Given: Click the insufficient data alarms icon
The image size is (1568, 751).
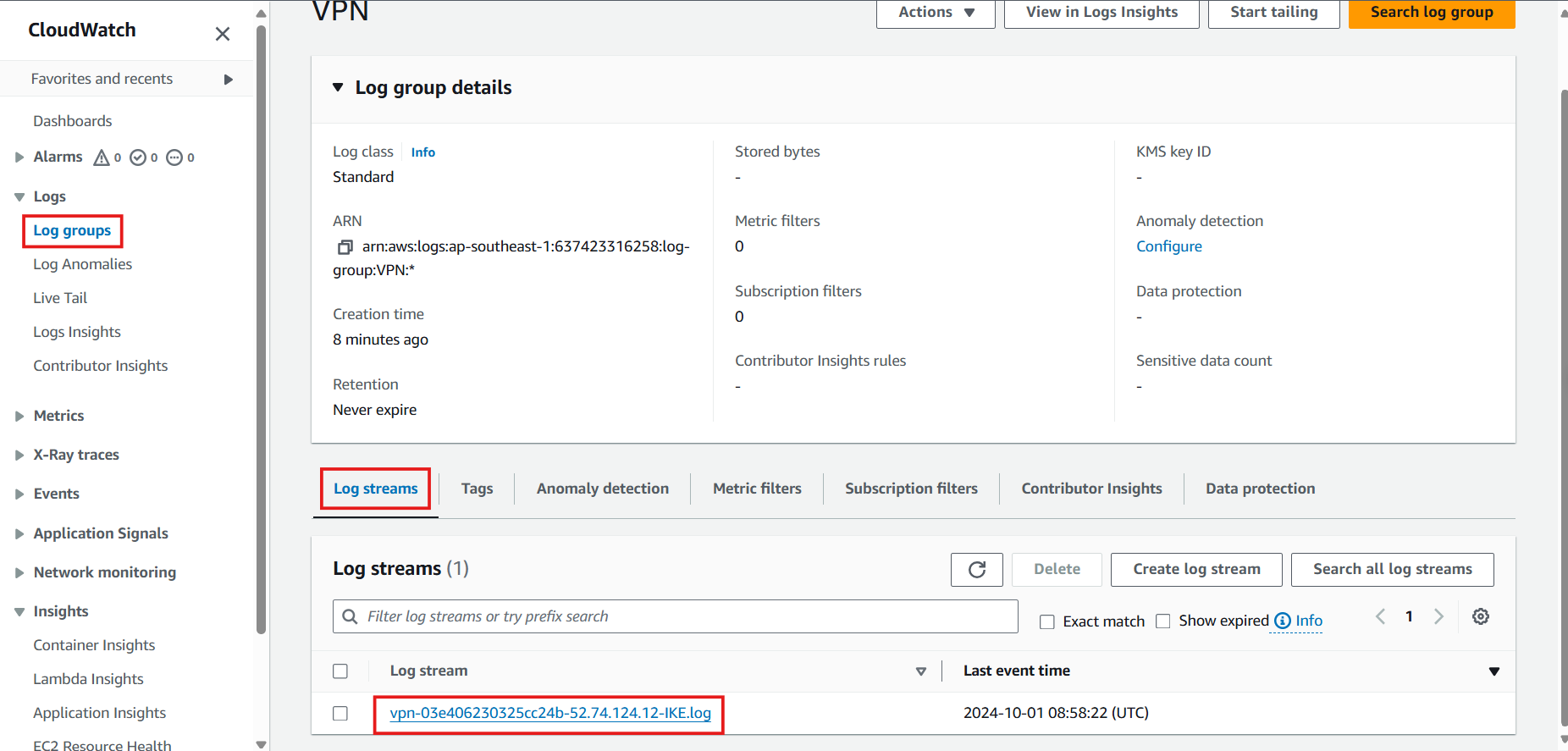Looking at the screenshot, I should [x=174, y=157].
